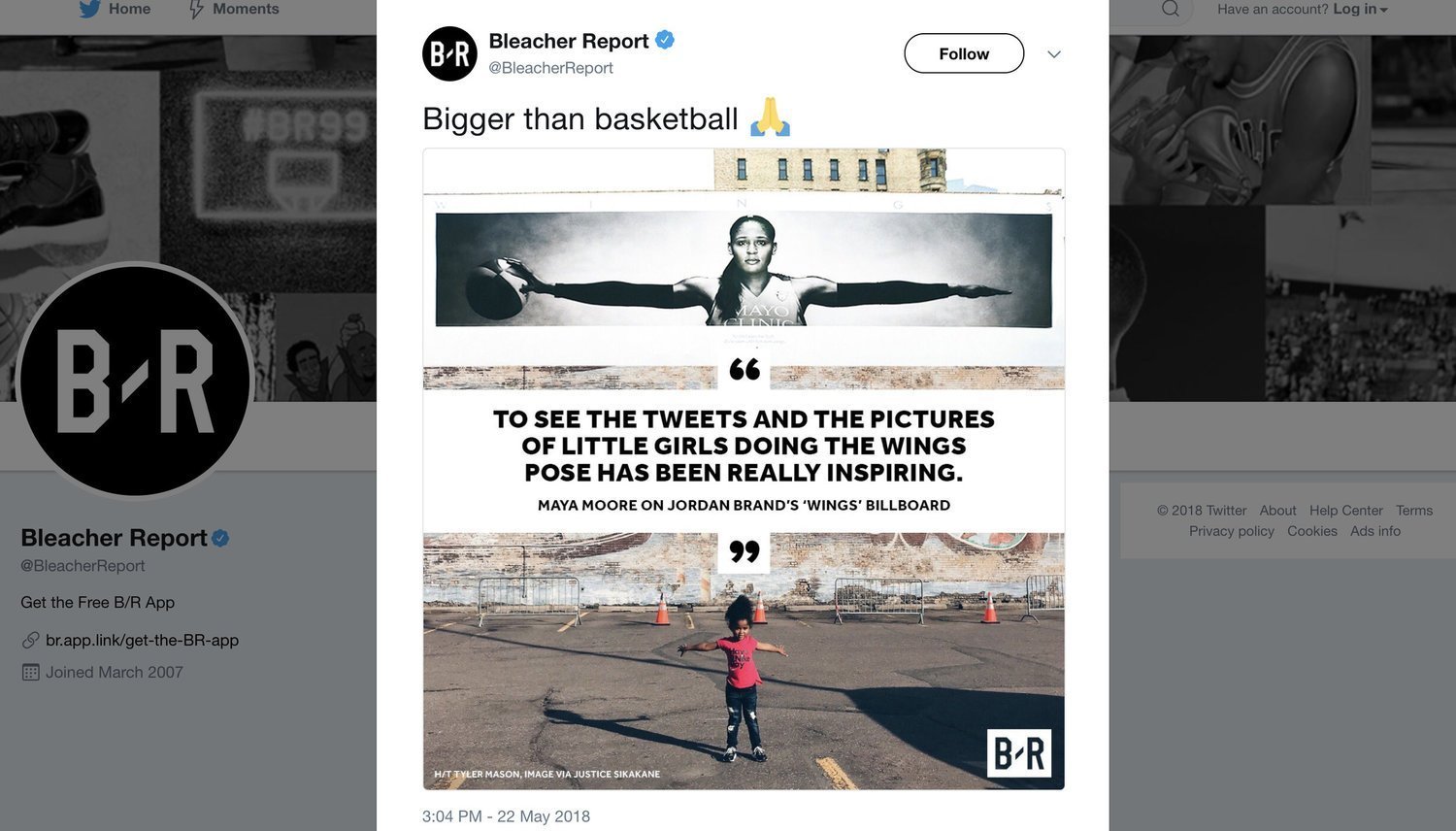Click the verified badge on the profile name
The width and height of the screenshot is (1456, 831).
[x=220, y=538]
